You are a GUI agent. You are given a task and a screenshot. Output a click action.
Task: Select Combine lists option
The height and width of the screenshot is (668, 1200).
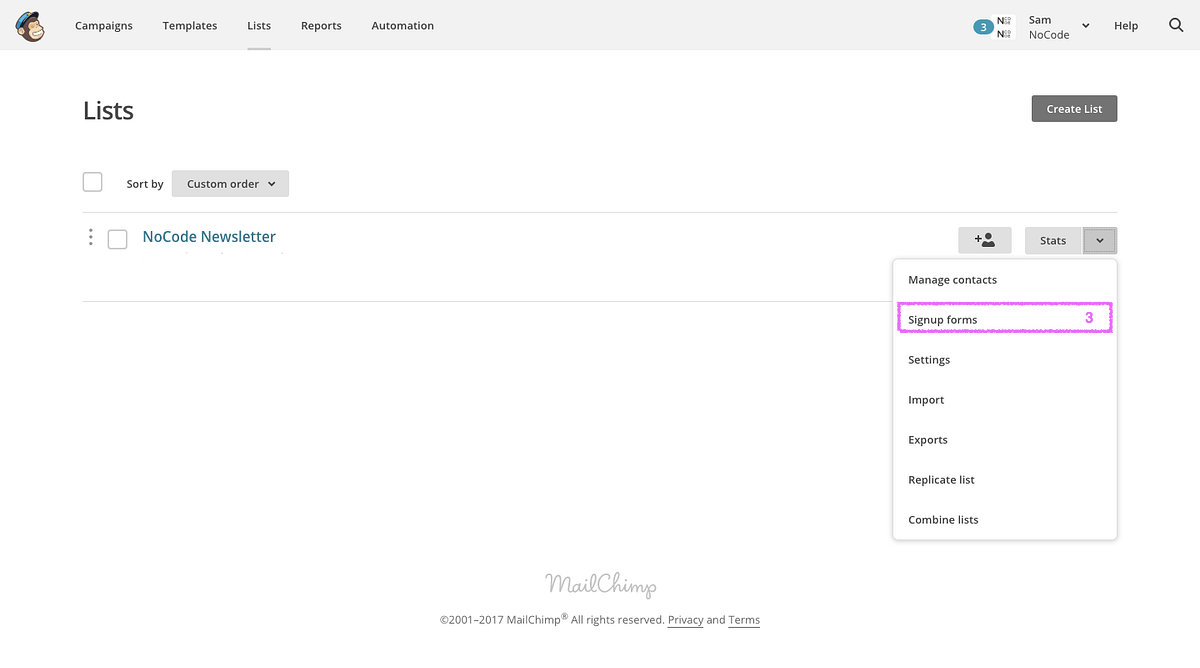pos(1005,520)
